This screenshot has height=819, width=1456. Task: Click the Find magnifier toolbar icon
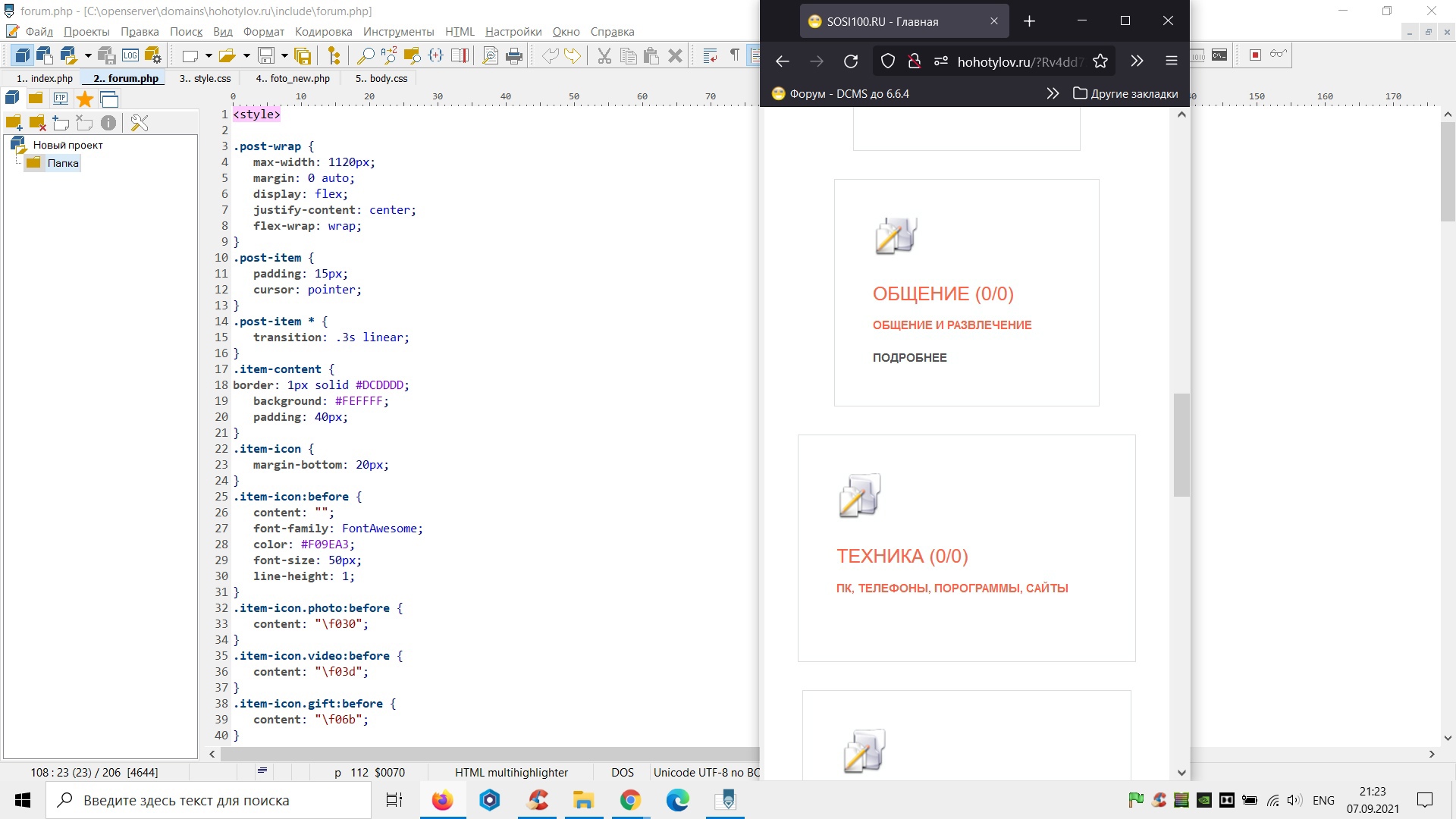pos(365,55)
